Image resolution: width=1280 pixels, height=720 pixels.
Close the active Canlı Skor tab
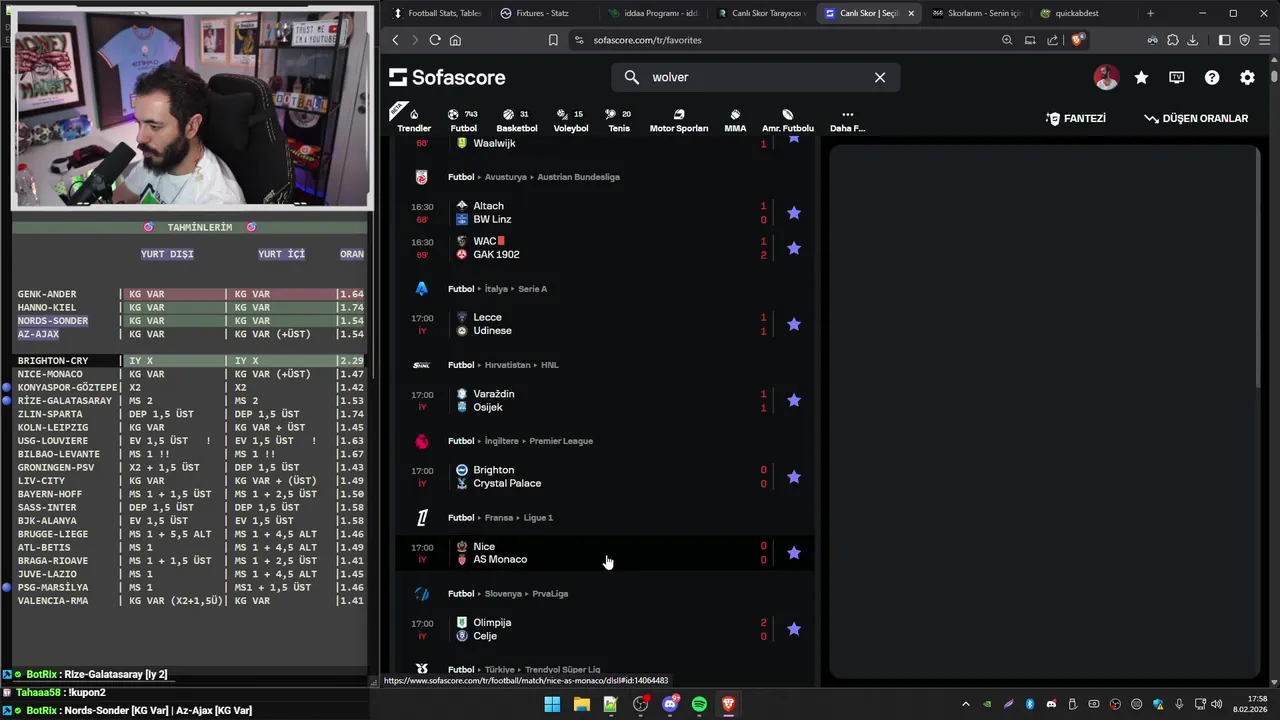(910, 13)
